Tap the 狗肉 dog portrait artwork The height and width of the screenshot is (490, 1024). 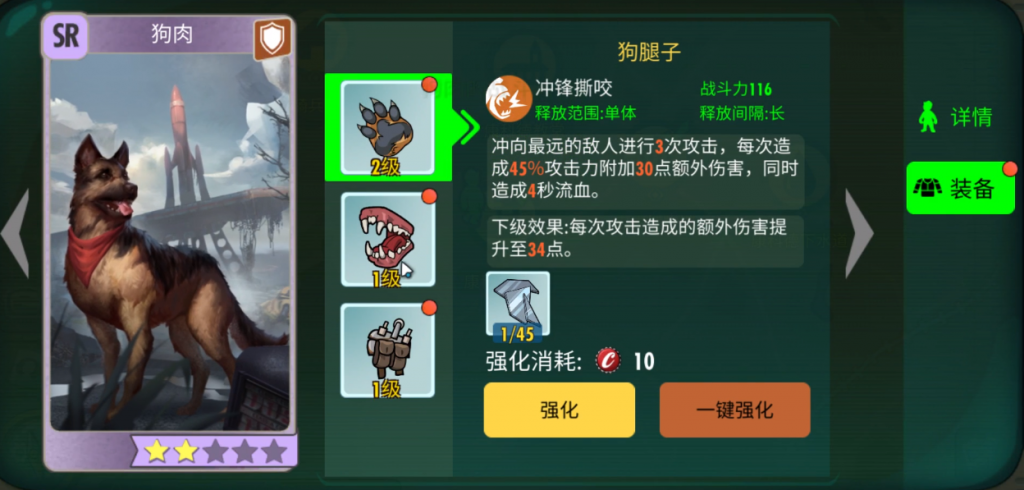click(170, 242)
